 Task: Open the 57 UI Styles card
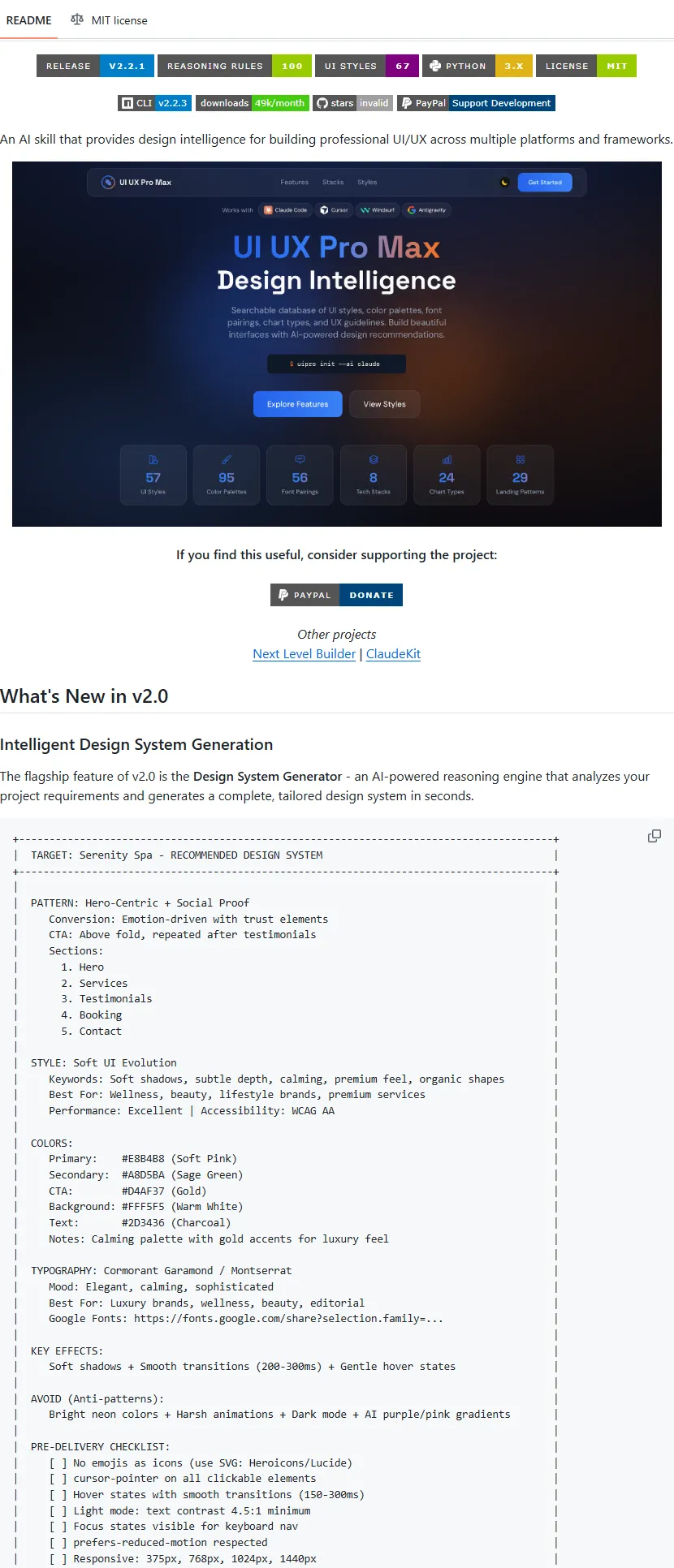pyautogui.click(x=153, y=476)
